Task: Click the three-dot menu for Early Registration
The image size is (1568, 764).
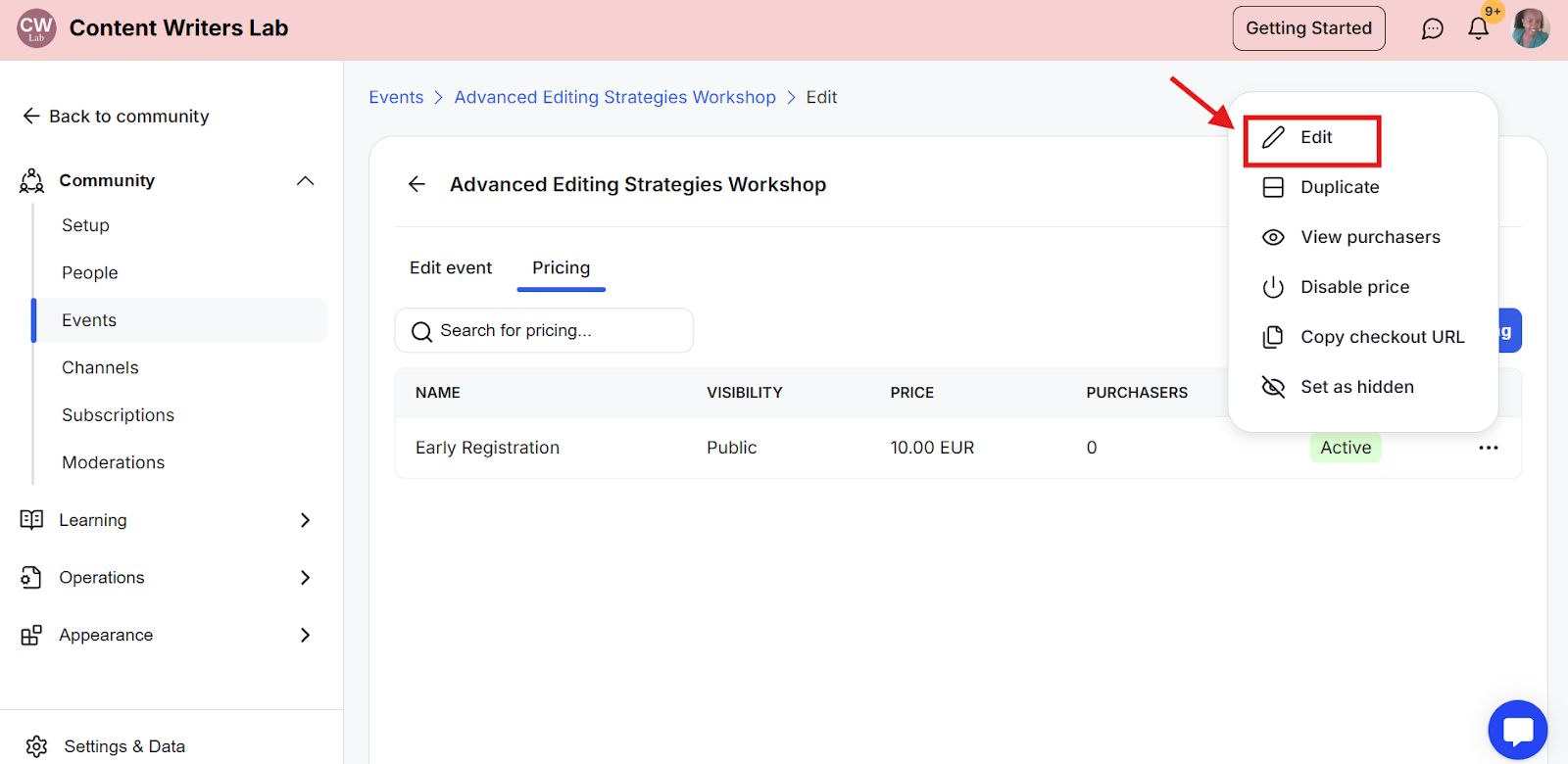Action: pos(1489,448)
